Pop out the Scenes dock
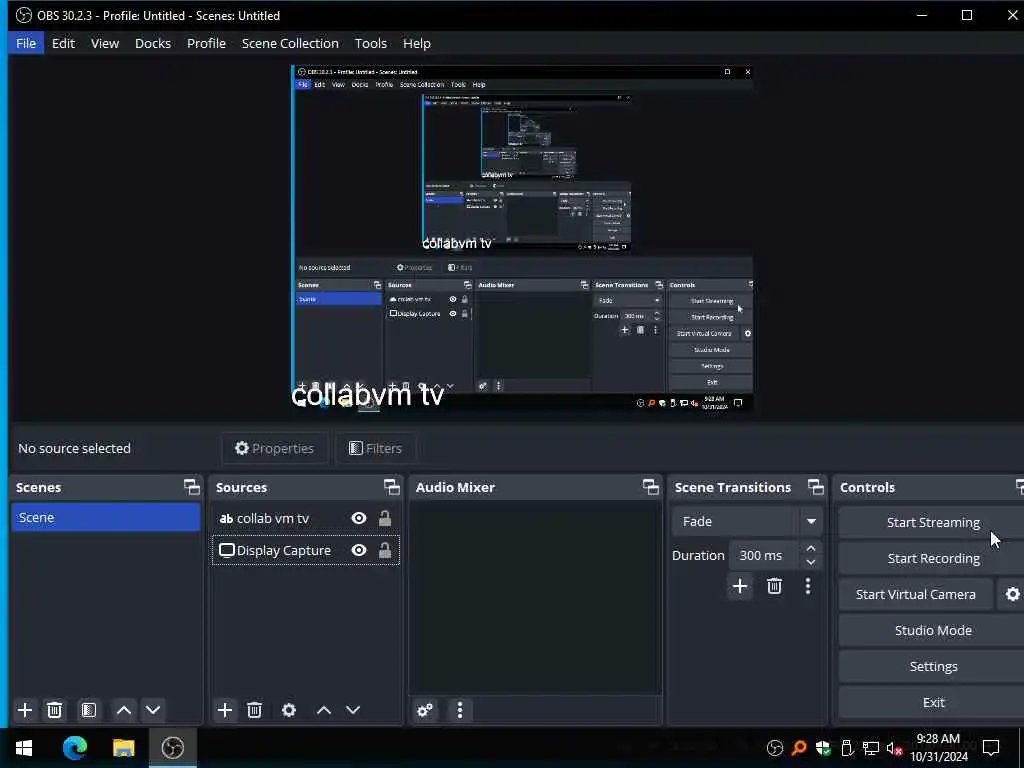The image size is (1024, 768). (191, 487)
